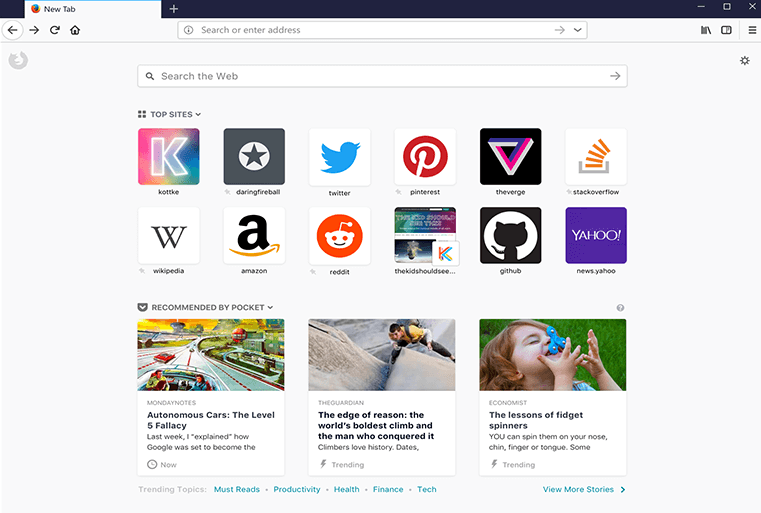Open The edge of reason story headline
Screen dimensions: 761x513
pos(376,426)
